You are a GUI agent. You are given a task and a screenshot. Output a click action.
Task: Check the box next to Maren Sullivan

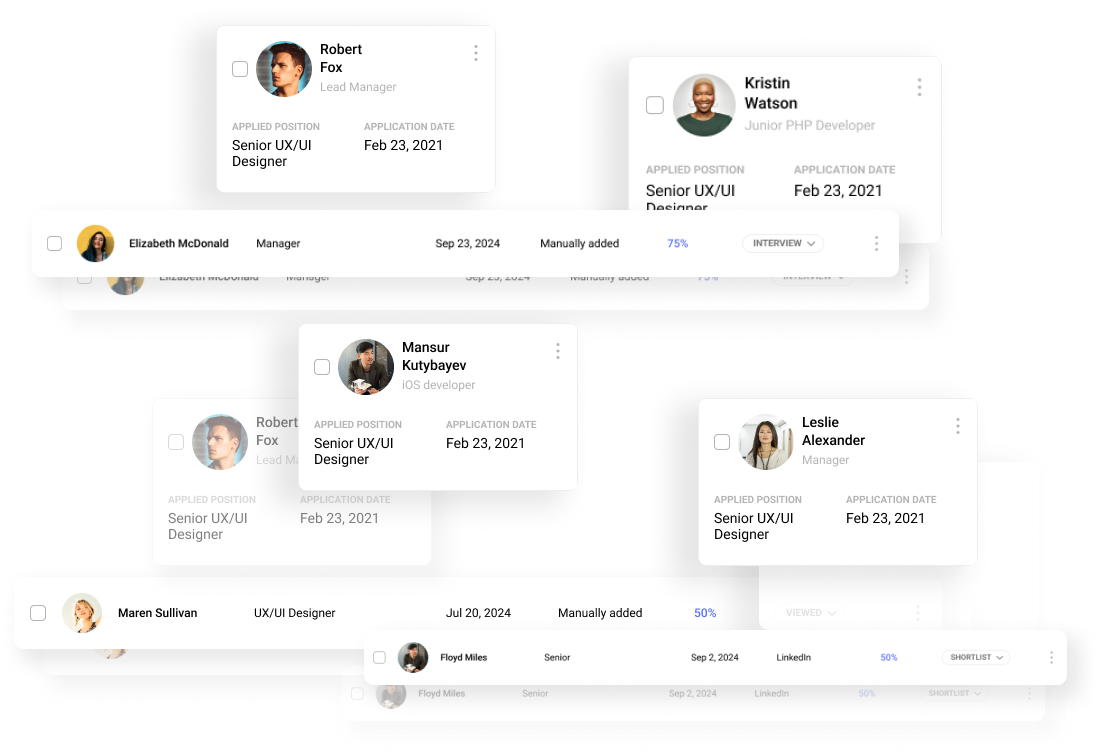(38, 612)
